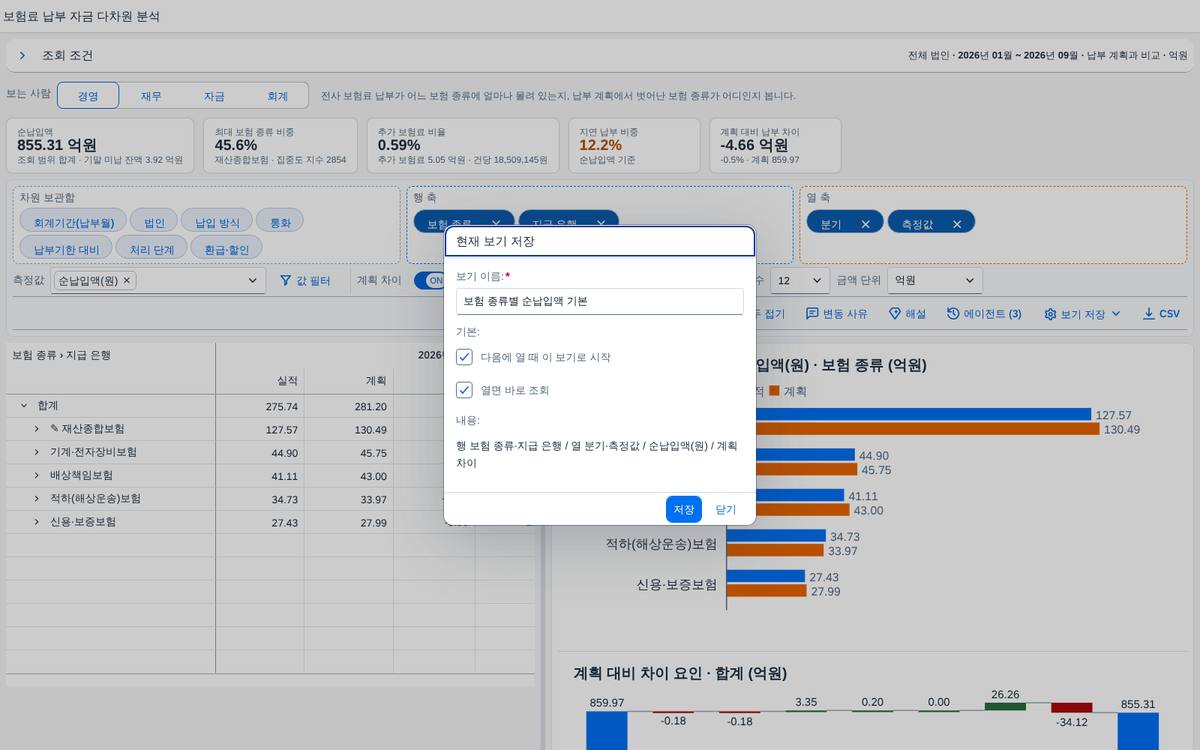The image size is (1200, 750).
Task: Select the 경영 viewer tab
Action: tap(88, 96)
